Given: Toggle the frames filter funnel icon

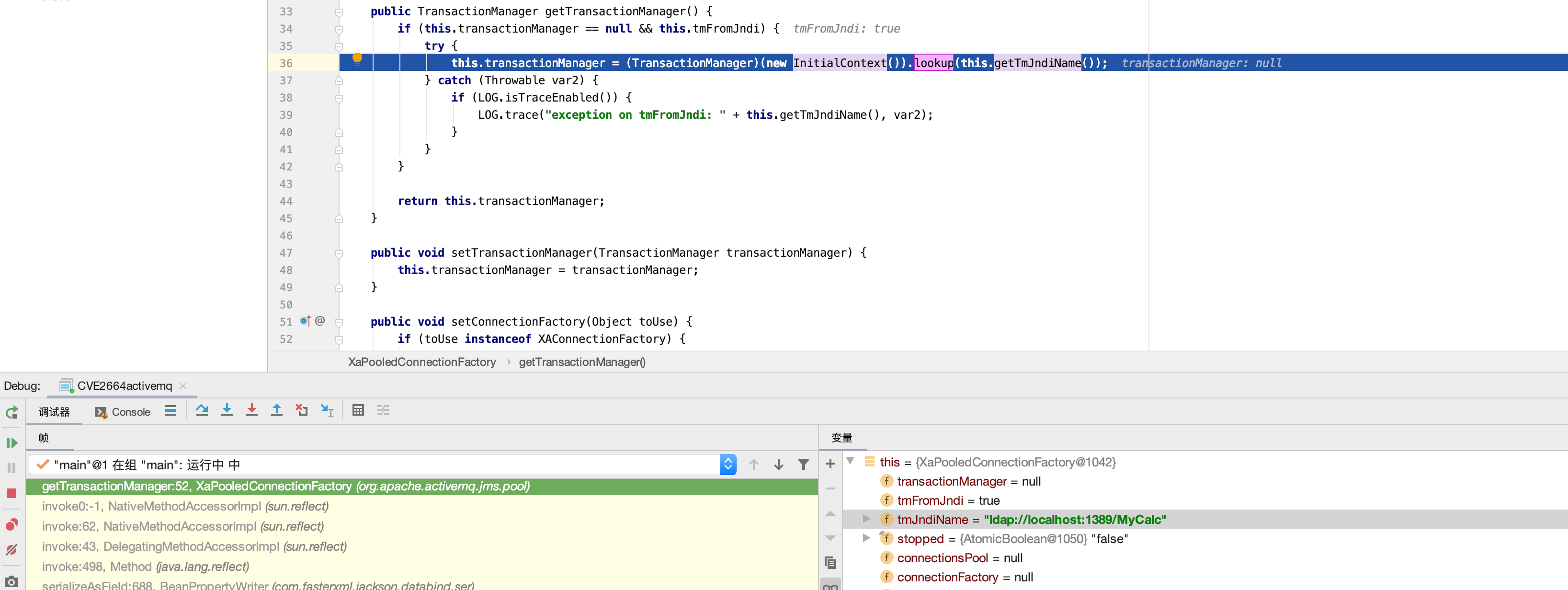Looking at the screenshot, I should 803,465.
